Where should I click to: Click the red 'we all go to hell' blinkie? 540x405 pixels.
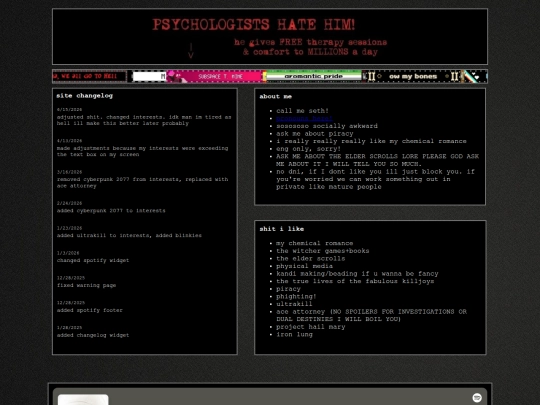click(x=90, y=76)
